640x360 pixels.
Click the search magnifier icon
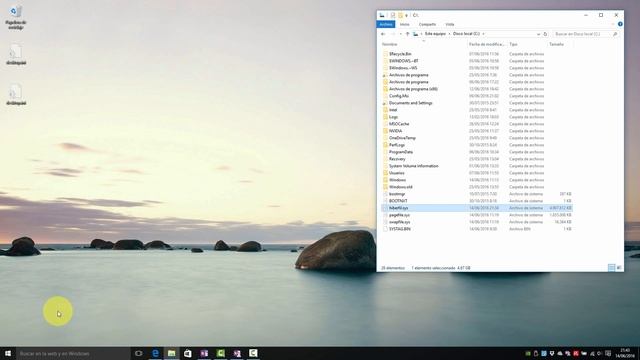tap(615, 34)
